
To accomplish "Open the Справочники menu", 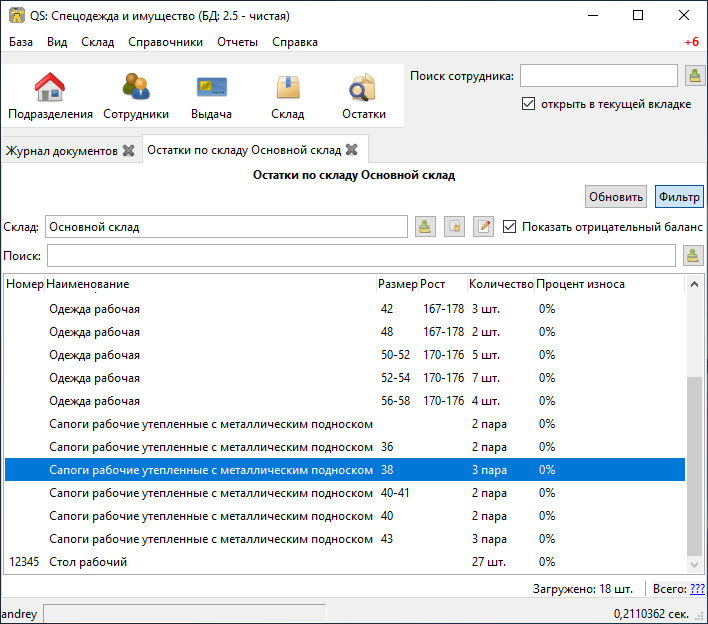I will coord(165,42).
